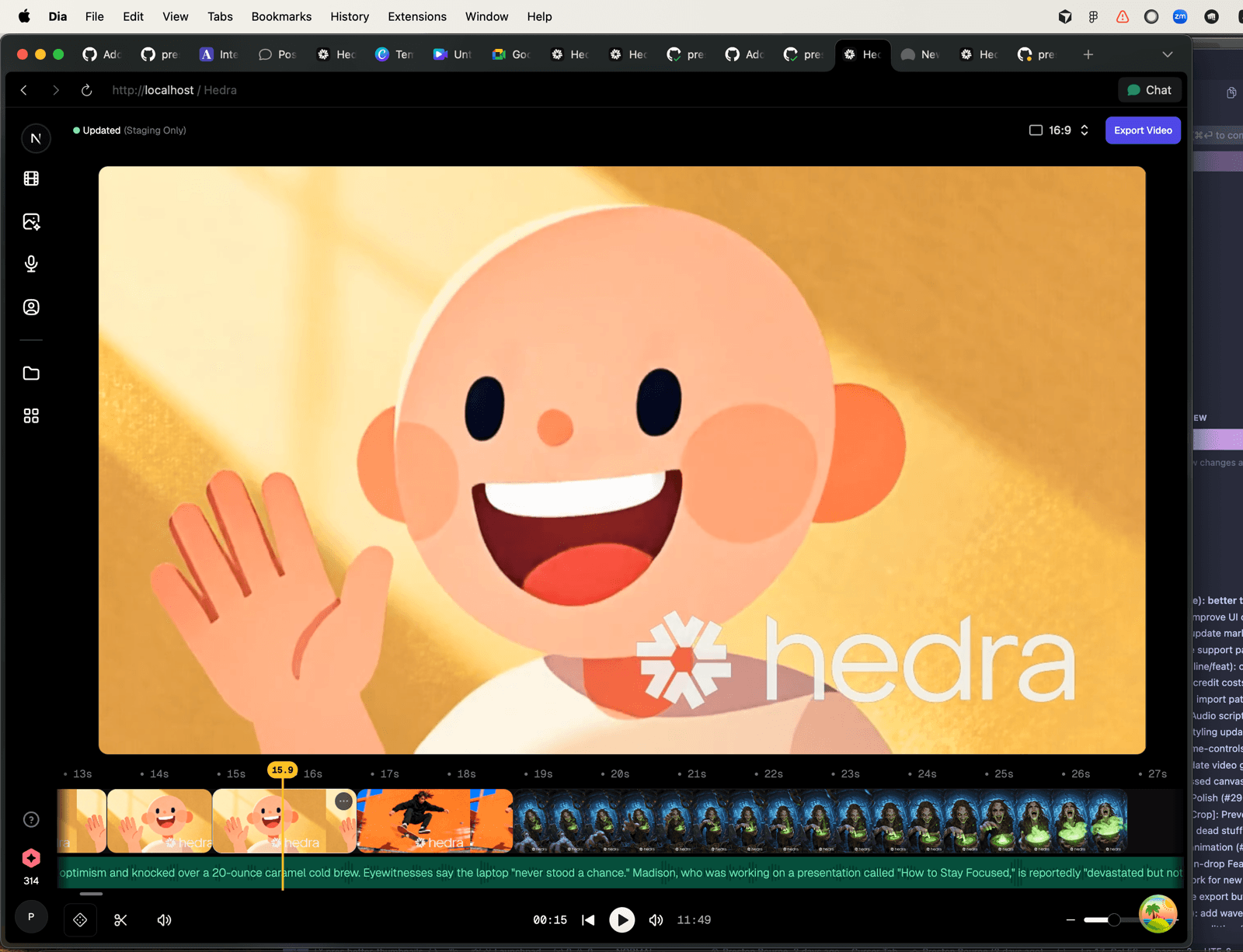Zoom out the timeline with minus icon

point(1071,920)
